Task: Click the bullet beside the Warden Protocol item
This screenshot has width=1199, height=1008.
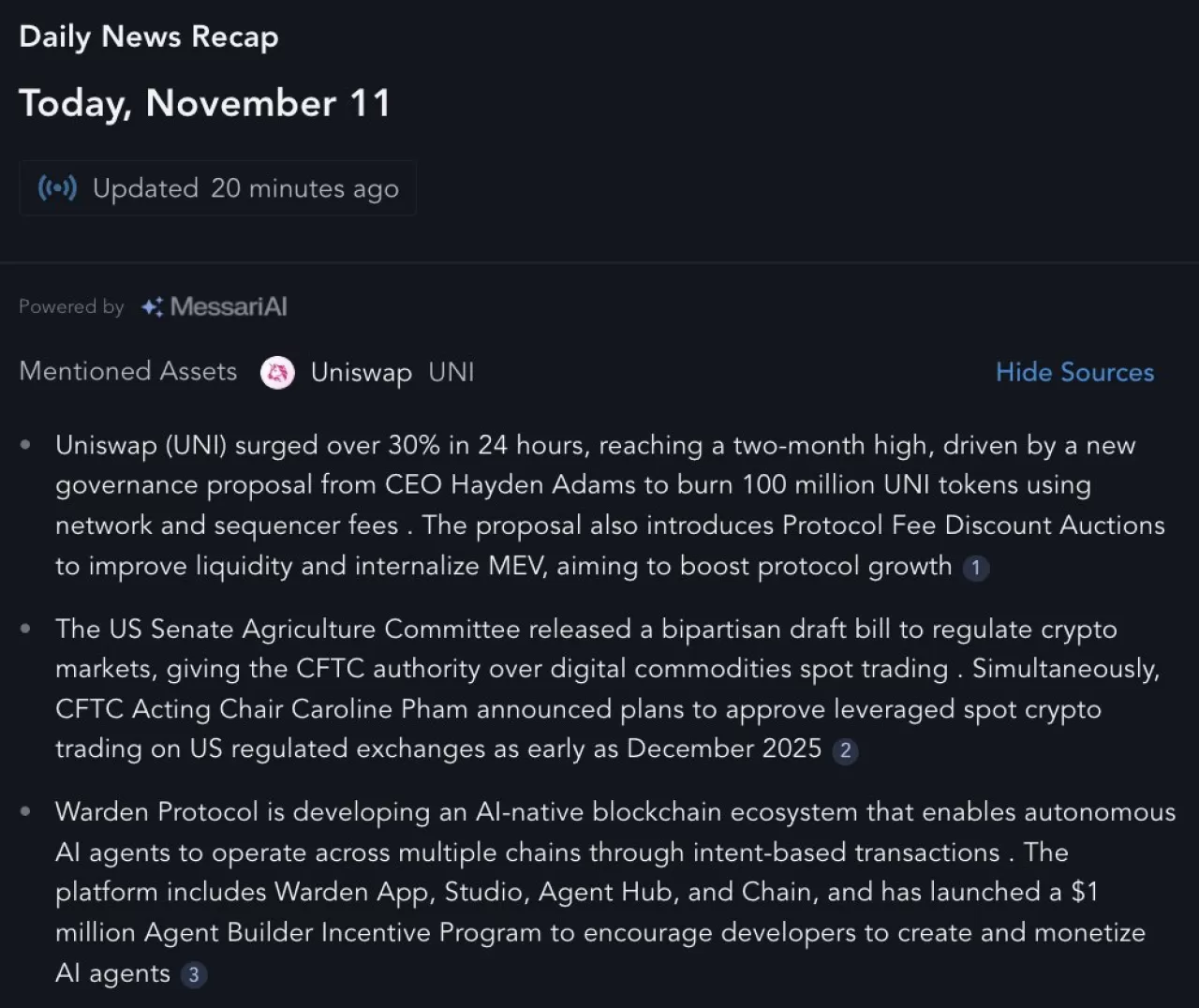Action: (x=26, y=811)
